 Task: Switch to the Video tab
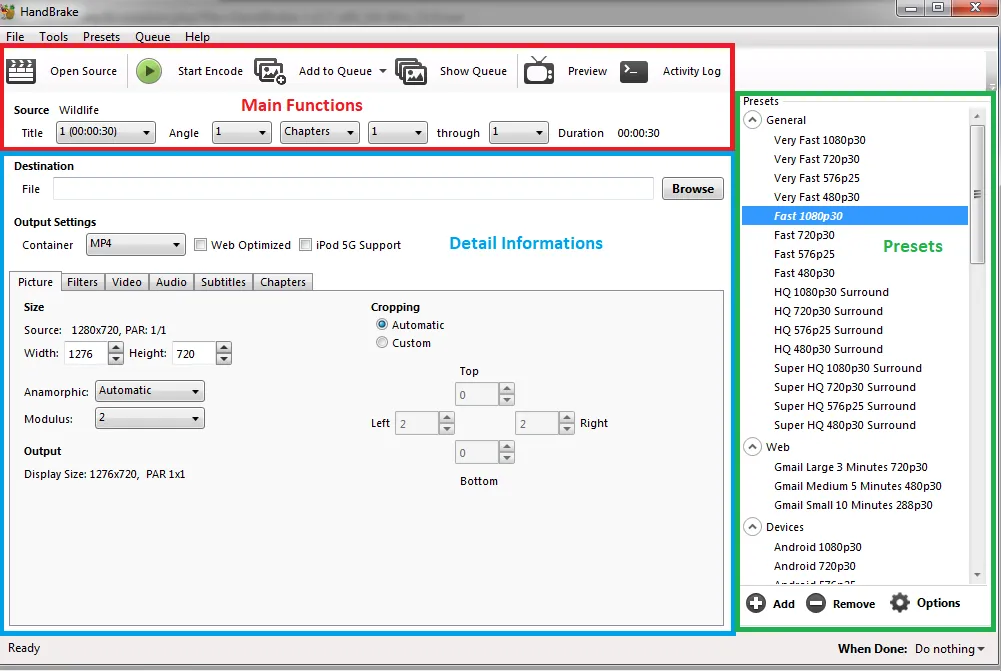[x=127, y=282]
